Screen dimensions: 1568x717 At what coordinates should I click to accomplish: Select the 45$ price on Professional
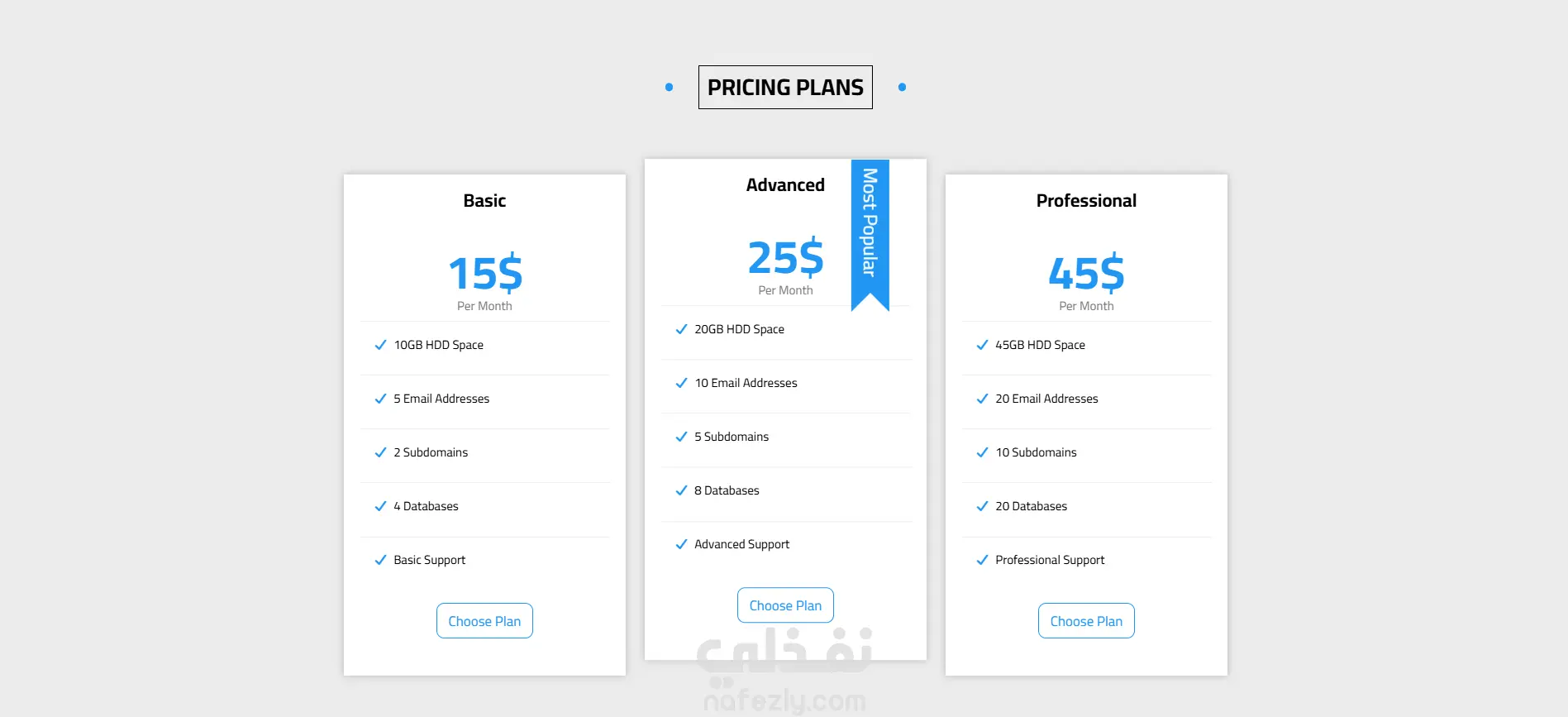point(1086,273)
